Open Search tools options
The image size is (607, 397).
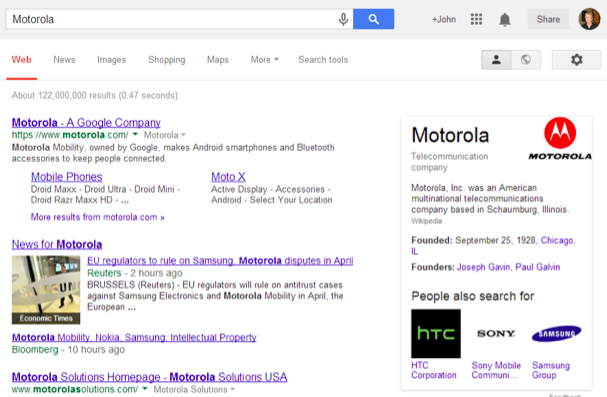click(323, 60)
